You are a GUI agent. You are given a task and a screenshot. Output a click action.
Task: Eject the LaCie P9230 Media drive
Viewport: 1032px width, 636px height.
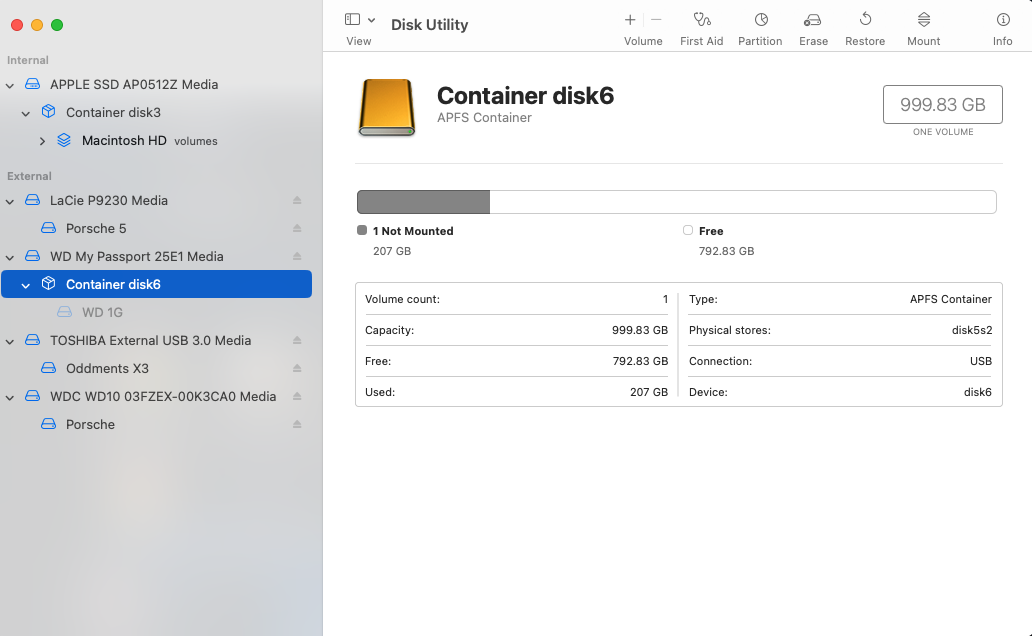coord(297,201)
